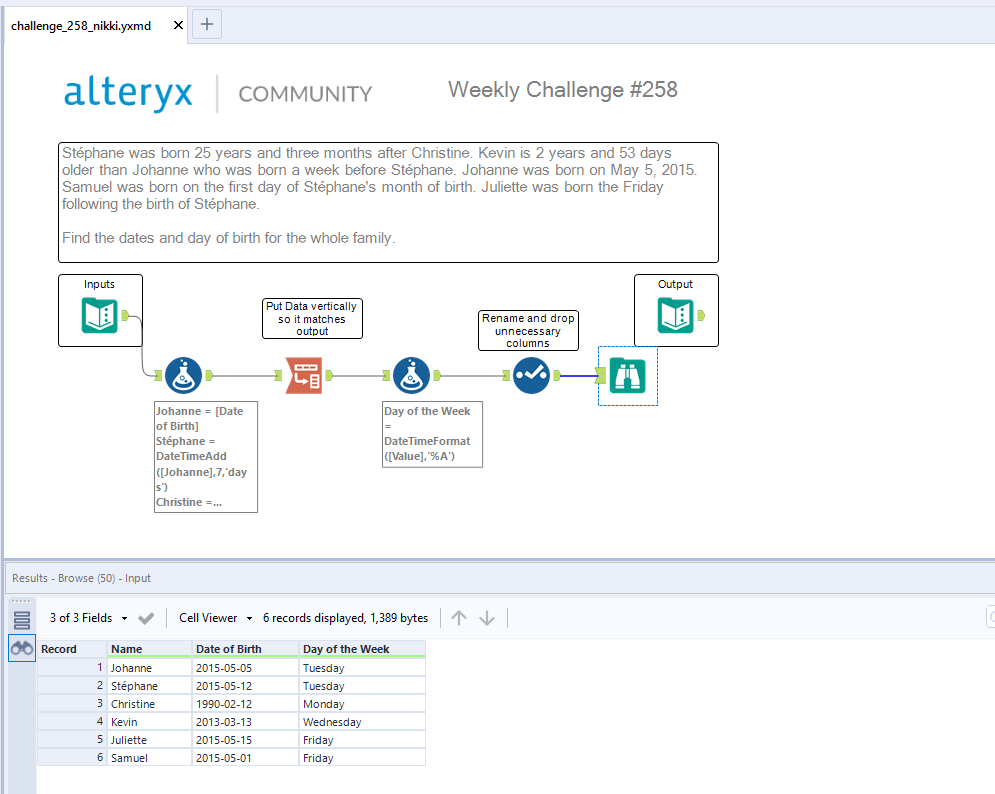
Task: Switch to data browse binoculars view in Results
Action: (22, 648)
